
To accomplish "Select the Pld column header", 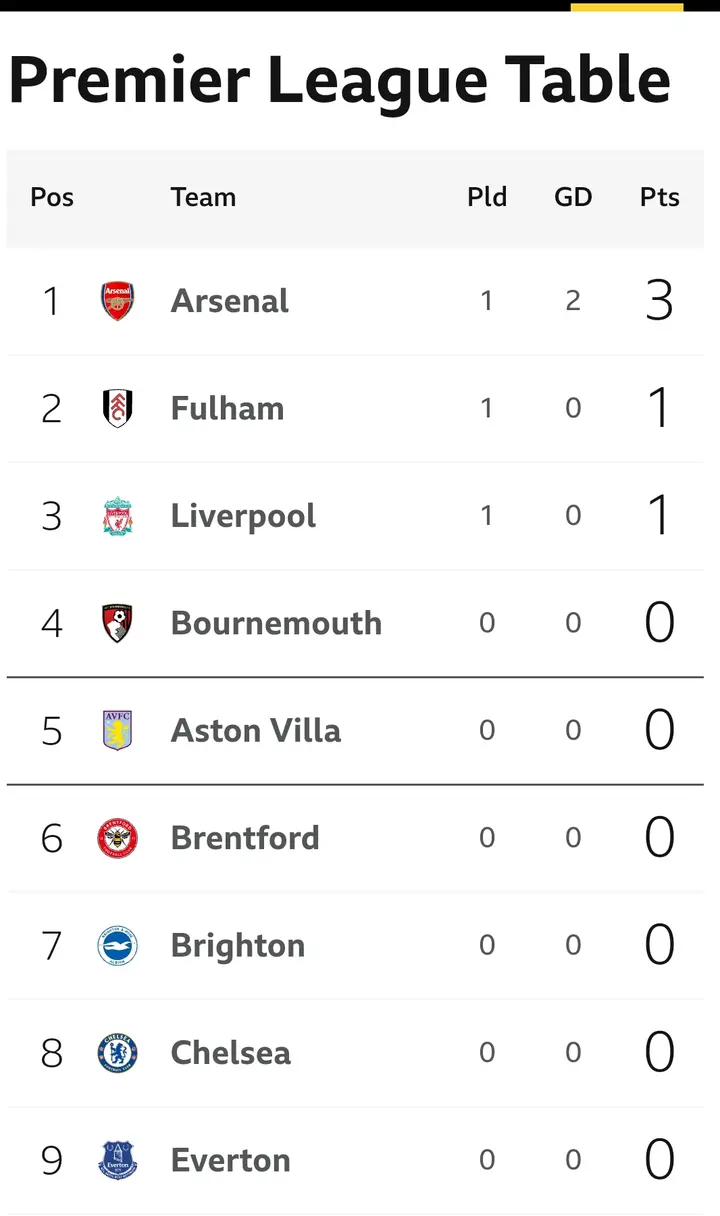I will point(487,197).
